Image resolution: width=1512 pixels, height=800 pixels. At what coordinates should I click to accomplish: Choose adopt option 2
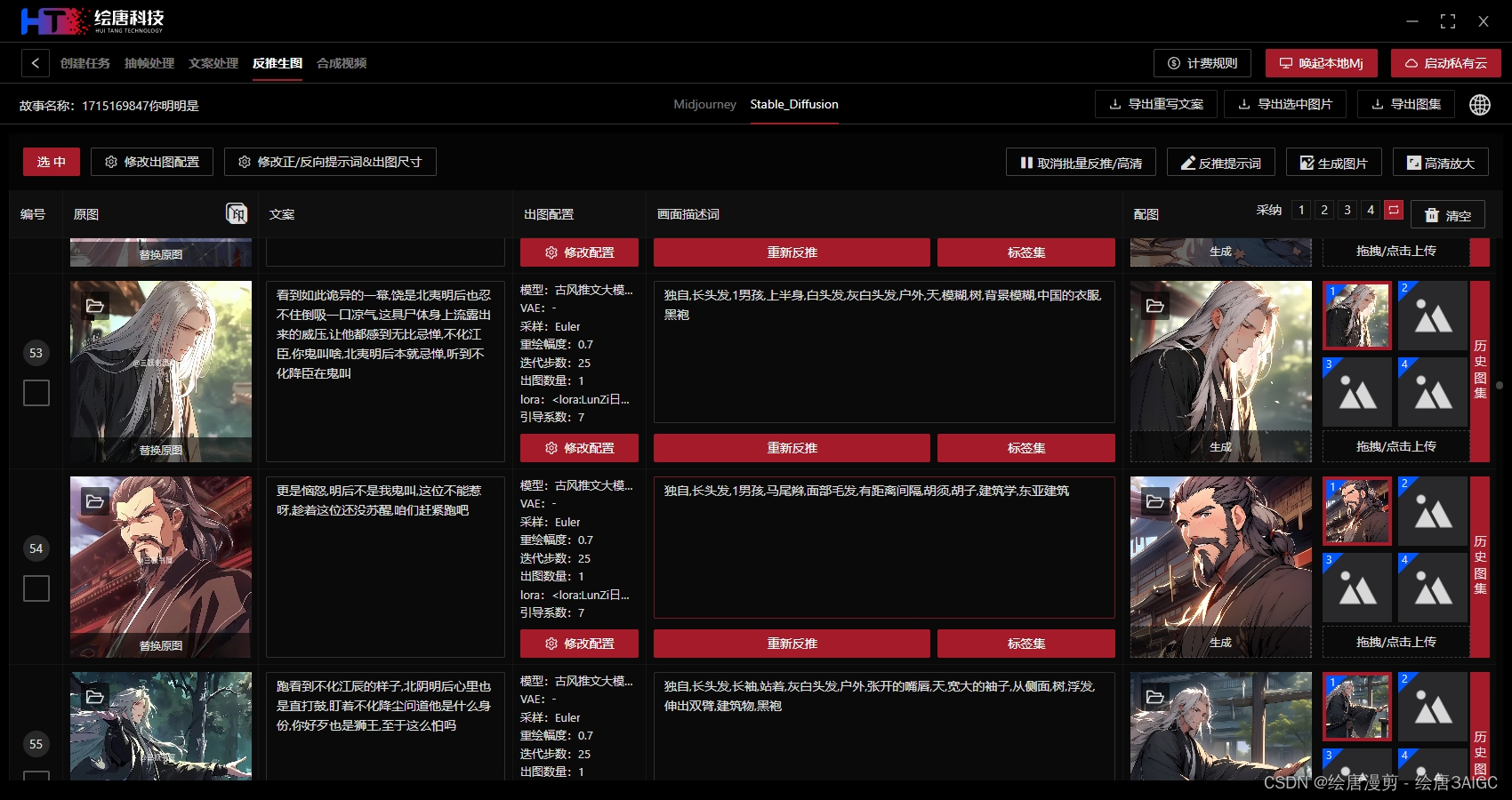coord(1324,210)
